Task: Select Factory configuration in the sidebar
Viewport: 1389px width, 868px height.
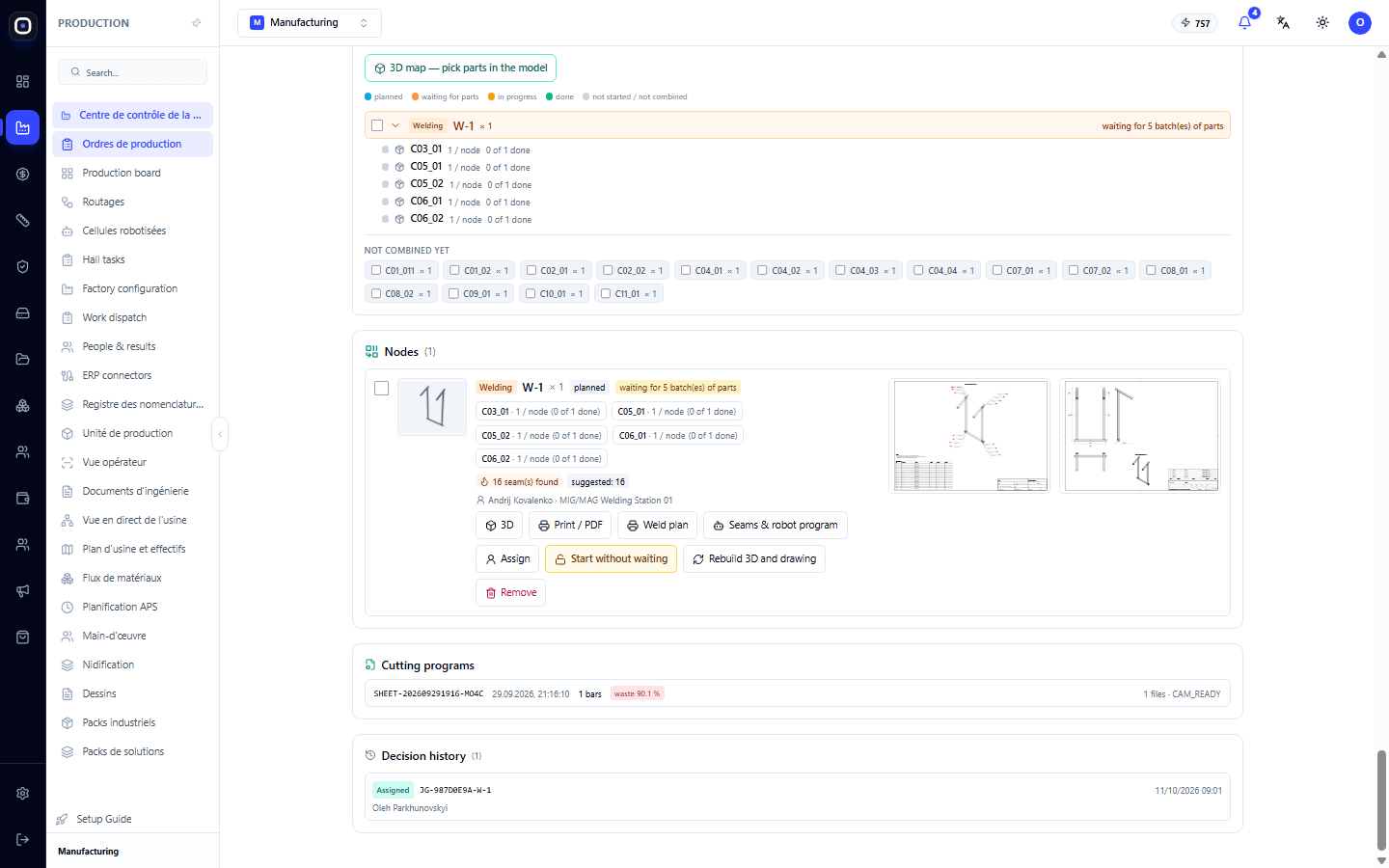Action: point(132,288)
